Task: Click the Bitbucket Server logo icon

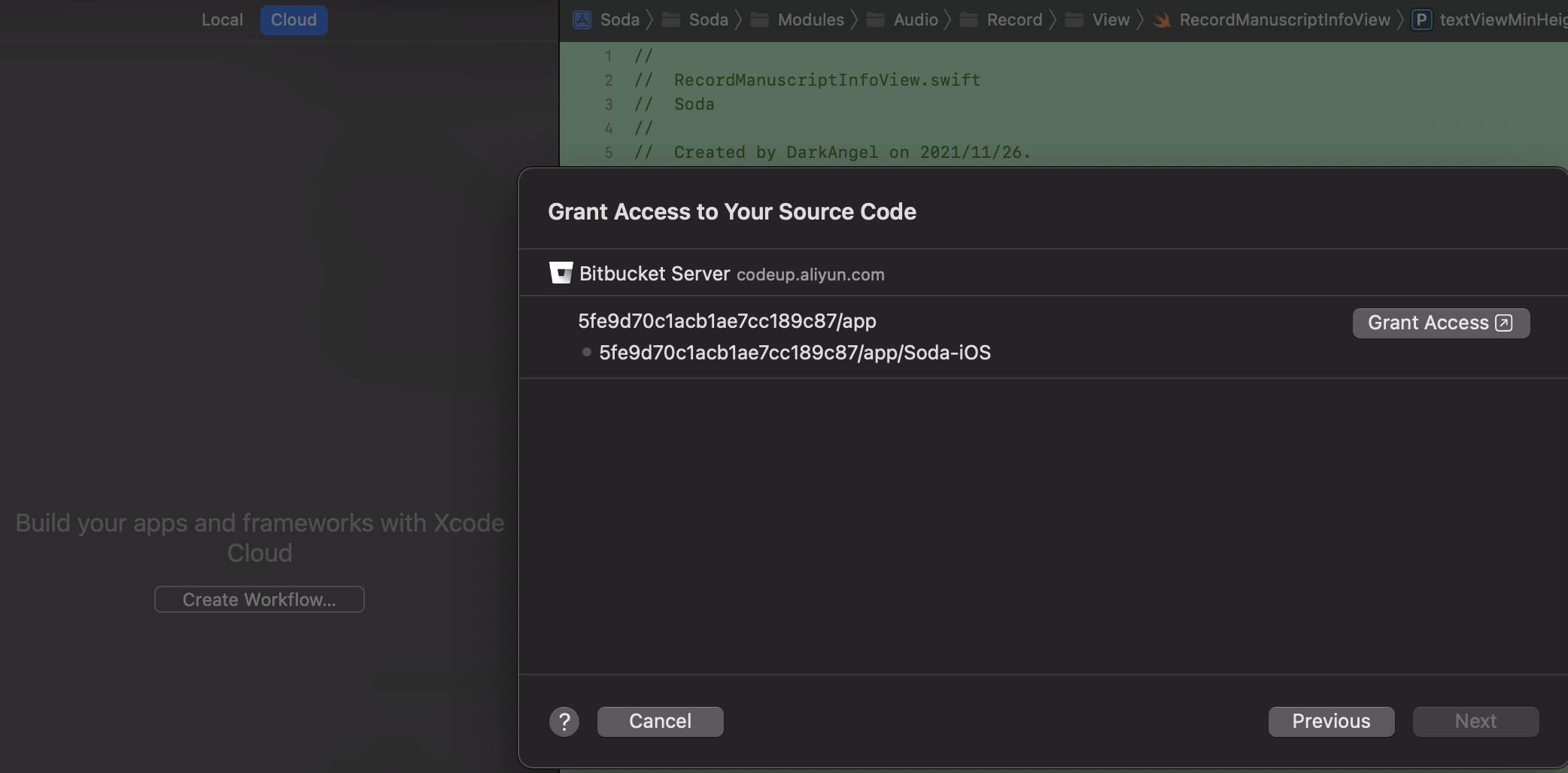Action: (x=561, y=273)
